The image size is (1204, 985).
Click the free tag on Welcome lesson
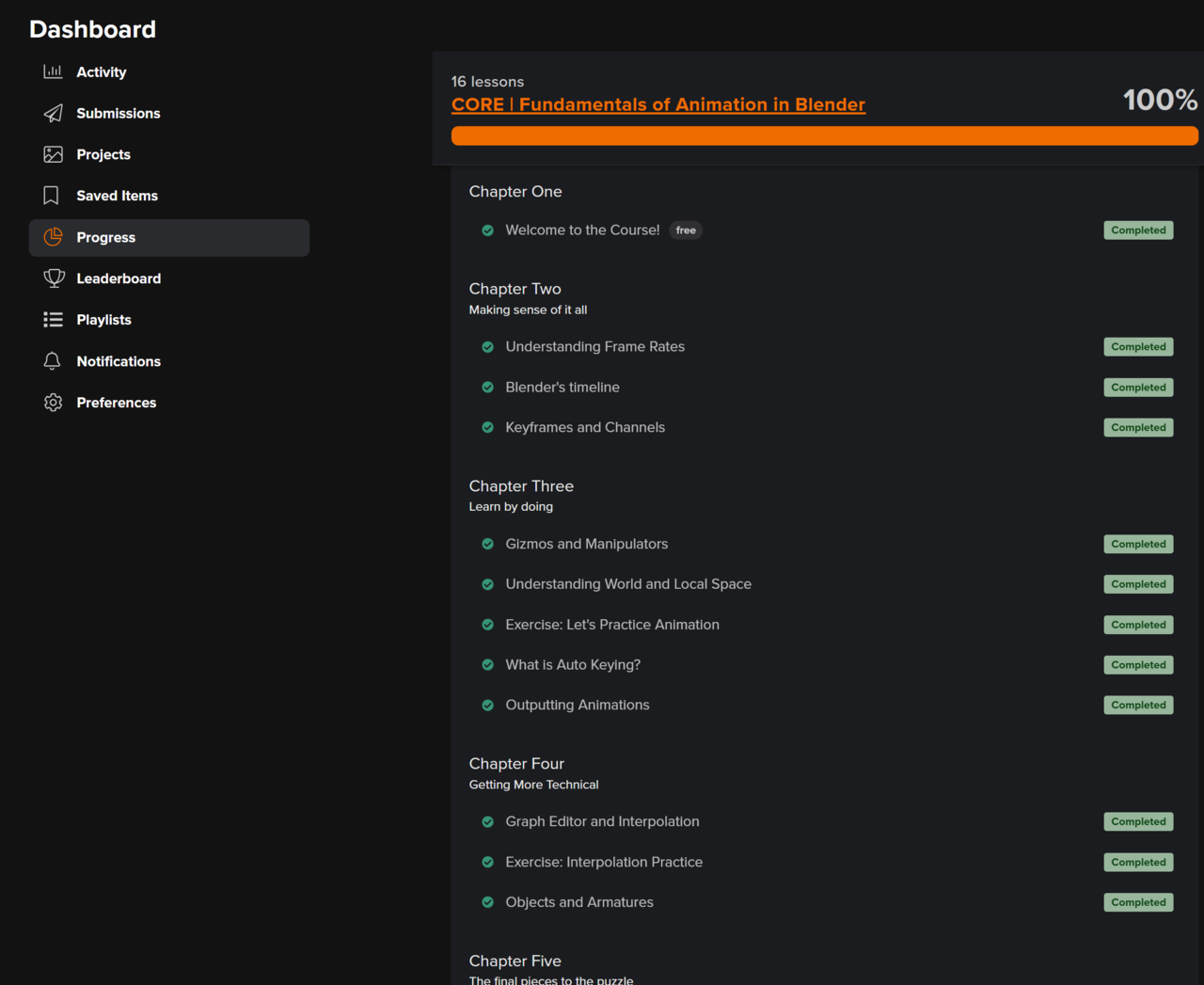[686, 230]
